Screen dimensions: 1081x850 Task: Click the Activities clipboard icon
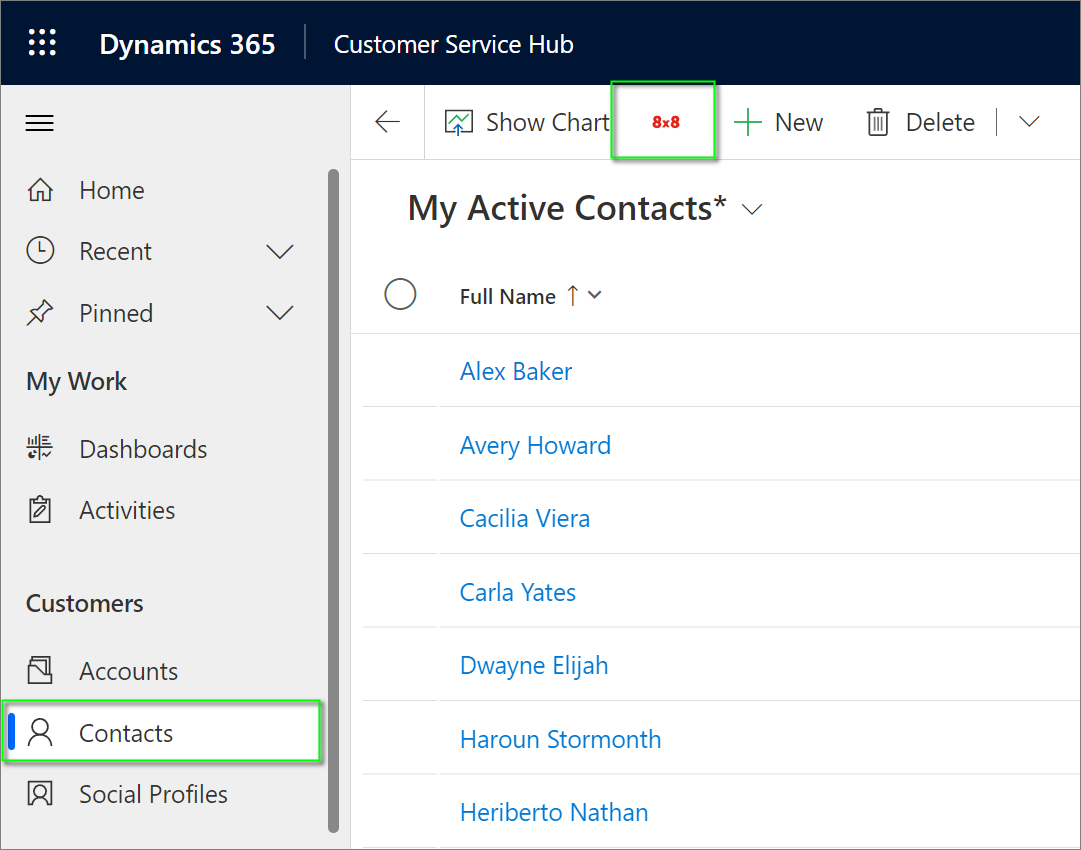(40, 510)
